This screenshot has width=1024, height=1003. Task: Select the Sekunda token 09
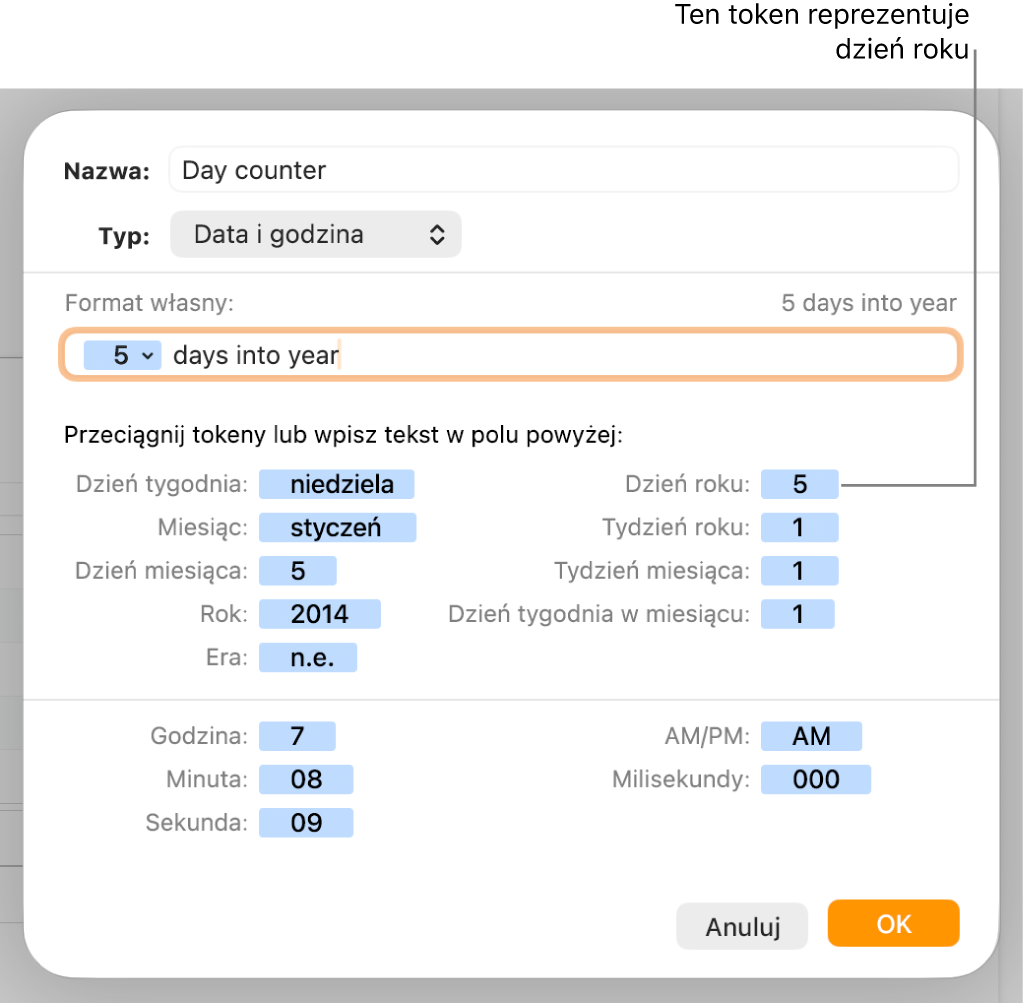[306, 823]
